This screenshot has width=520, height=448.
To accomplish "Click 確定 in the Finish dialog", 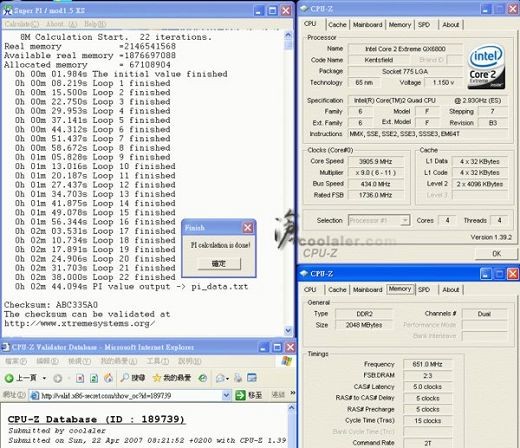I will [x=219, y=264].
